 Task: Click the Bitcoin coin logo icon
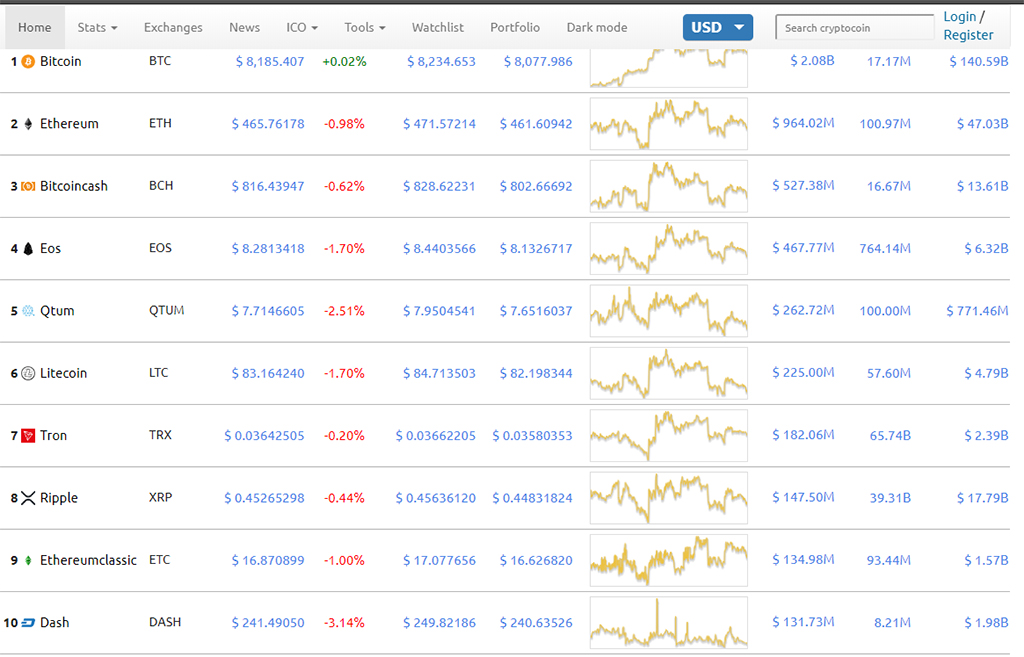28,61
